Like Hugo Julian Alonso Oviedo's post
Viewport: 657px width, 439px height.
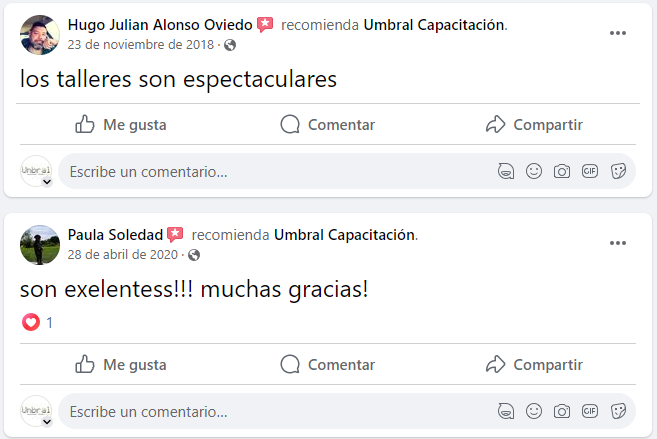[x=121, y=125]
